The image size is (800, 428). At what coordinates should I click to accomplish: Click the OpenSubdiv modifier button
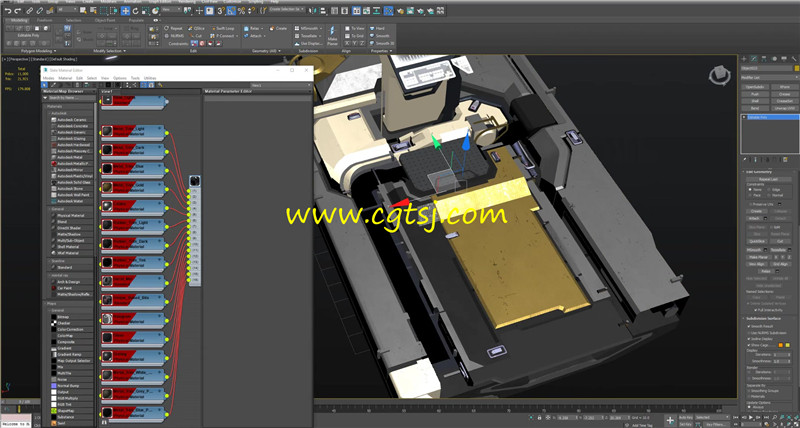coord(754,87)
